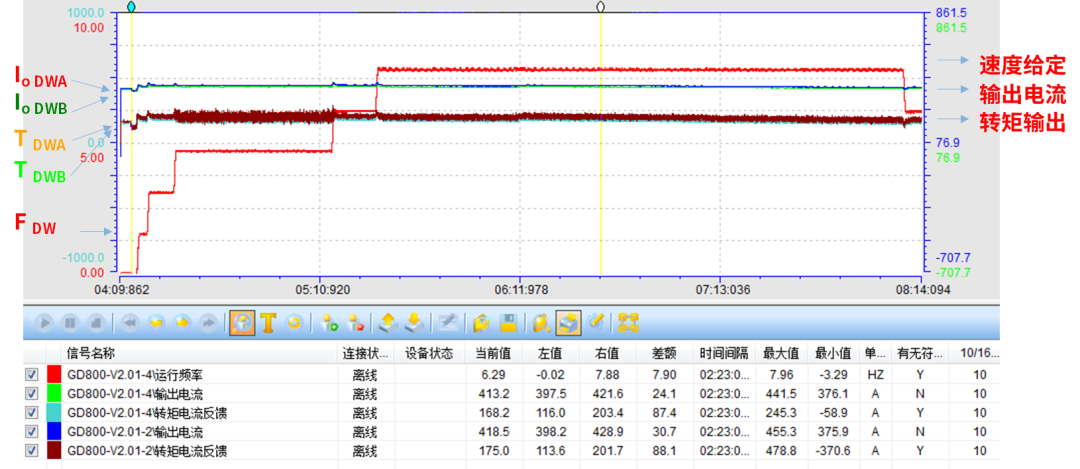Click the 最大值 column header

781,353
